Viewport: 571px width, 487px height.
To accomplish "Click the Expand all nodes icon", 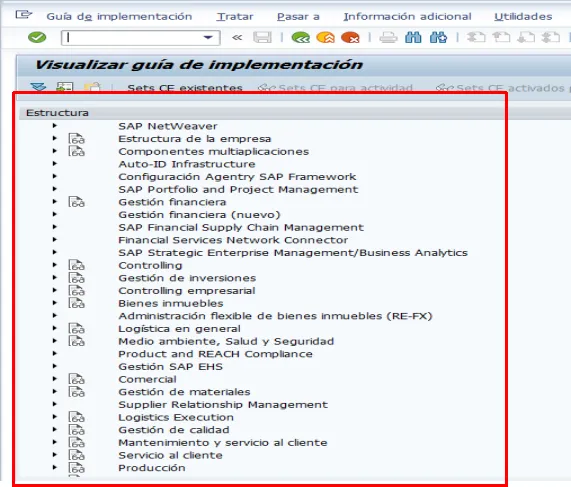I will pyautogui.click(x=38, y=87).
